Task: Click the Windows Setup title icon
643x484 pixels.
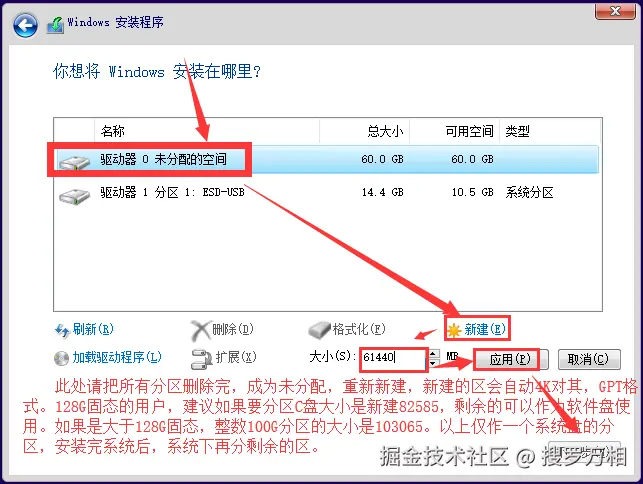Action: (x=55, y=25)
